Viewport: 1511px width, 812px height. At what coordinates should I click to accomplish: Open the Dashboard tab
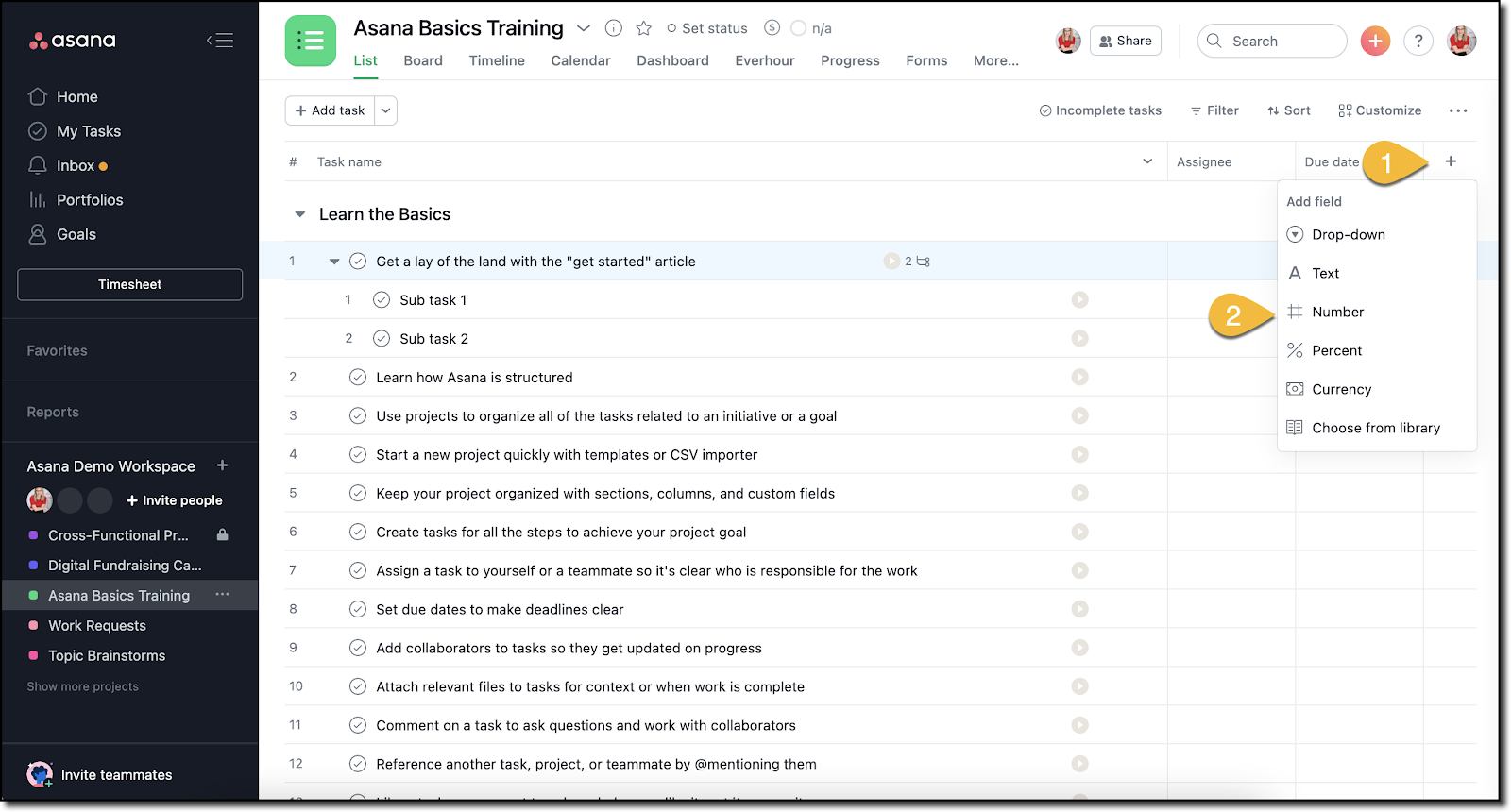tap(672, 60)
